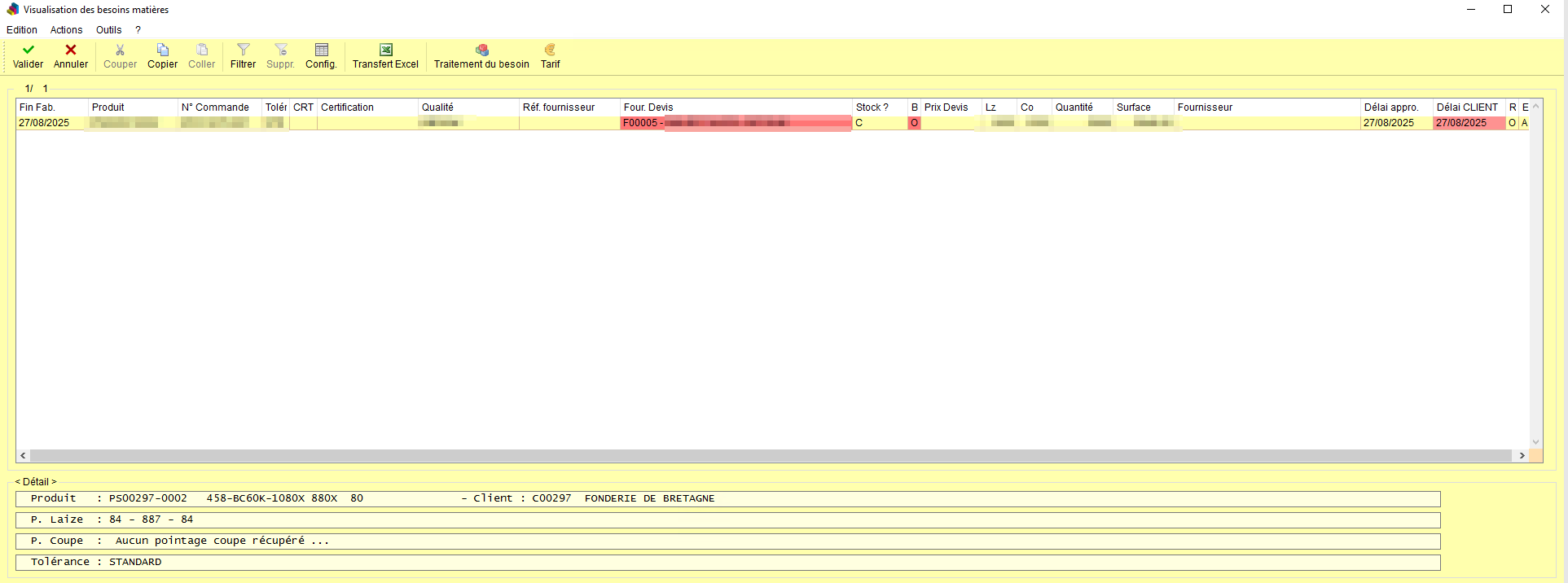This screenshot has height=583, width=1568.
Task: Open the Outils menu
Action: click(108, 30)
